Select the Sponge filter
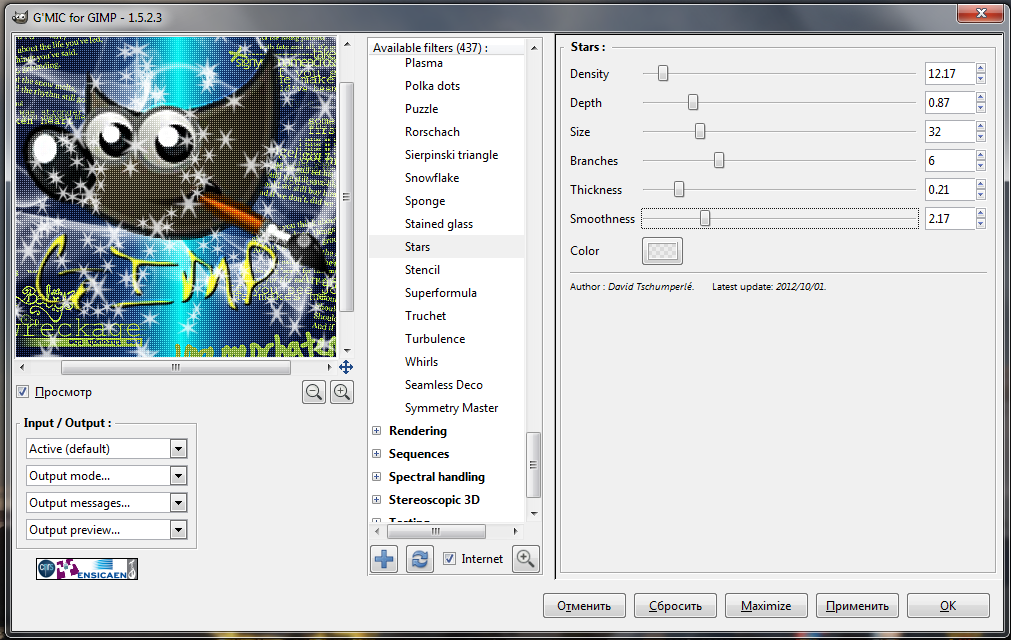The height and width of the screenshot is (640, 1011). coord(425,201)
